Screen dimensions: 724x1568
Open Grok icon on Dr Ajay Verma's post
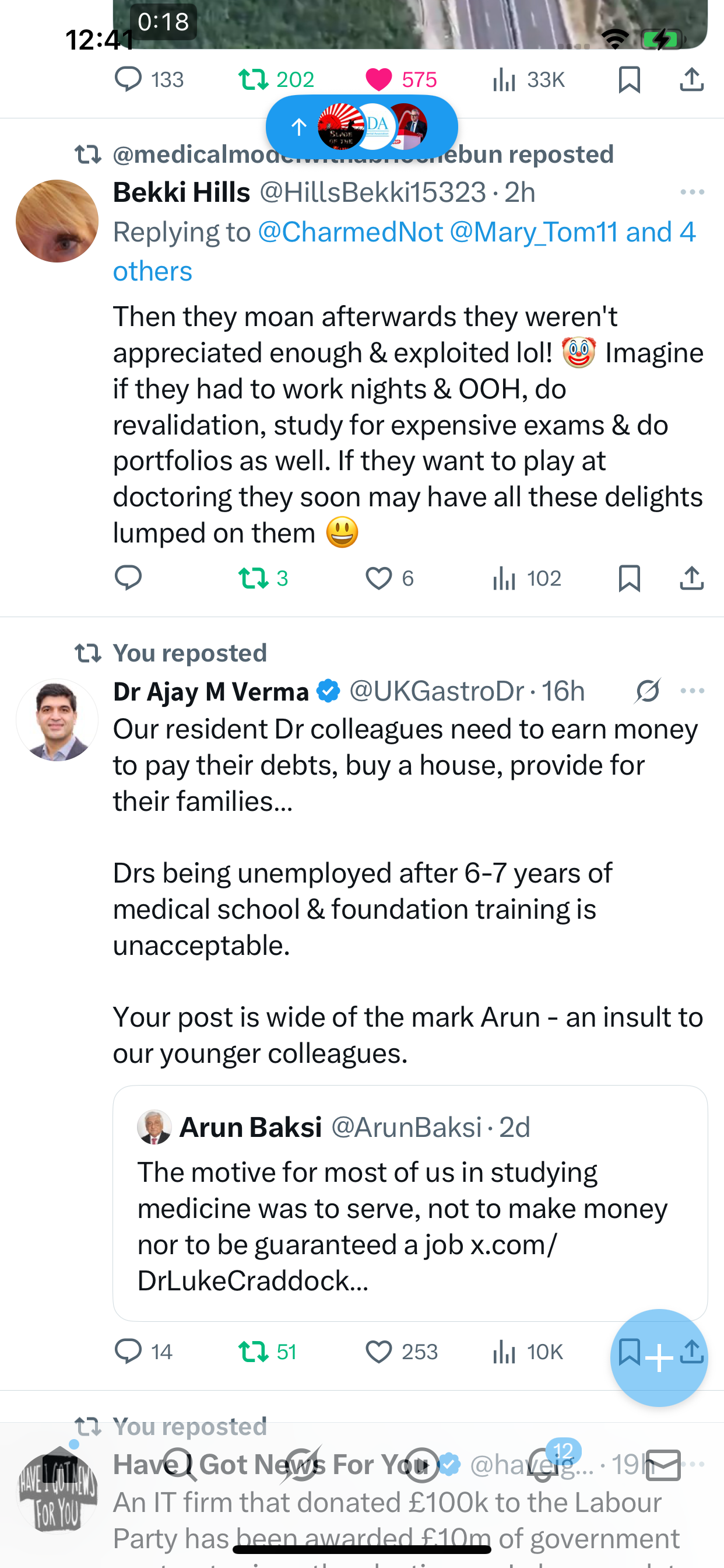[647, 691]
